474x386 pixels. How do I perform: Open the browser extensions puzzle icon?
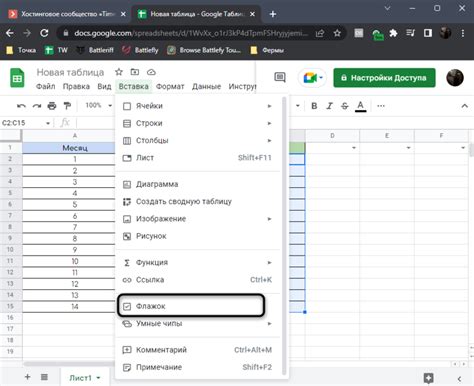[393, 33]
